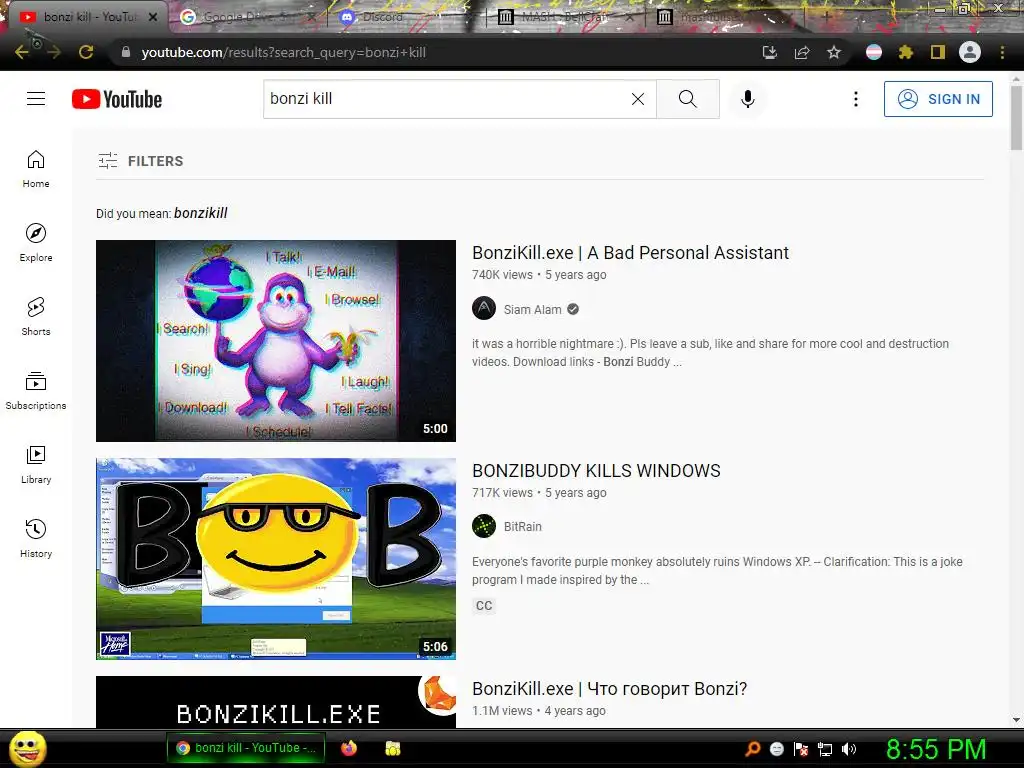1024x768 pixels.
Task: Clear the search box with the X icon
Action: pos(638,99)
